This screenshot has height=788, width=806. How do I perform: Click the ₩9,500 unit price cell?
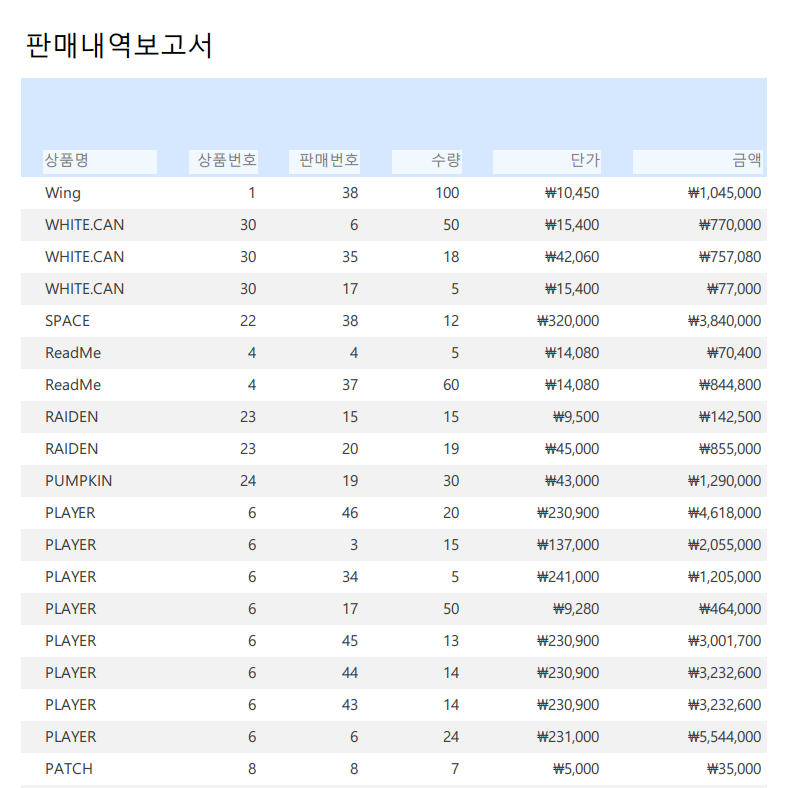pyautogui.click(x=576, y=417)
